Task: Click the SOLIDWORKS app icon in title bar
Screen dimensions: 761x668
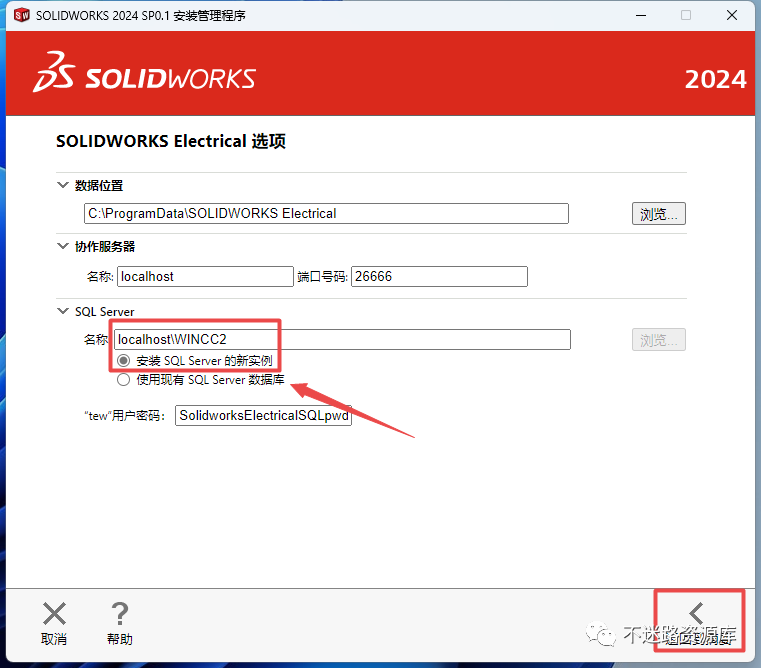Action: pos(22,16)
